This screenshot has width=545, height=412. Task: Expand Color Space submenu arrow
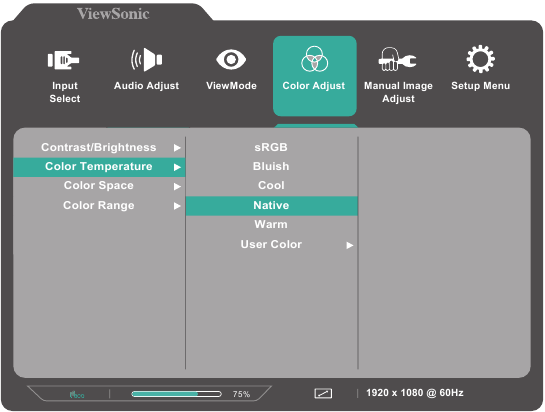point(177,187)
